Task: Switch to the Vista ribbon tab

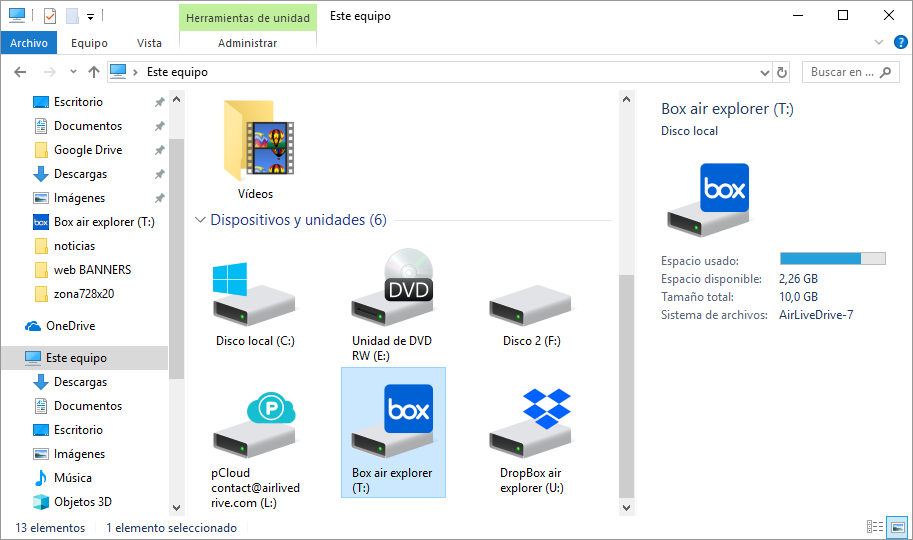Action: [149, 43]
